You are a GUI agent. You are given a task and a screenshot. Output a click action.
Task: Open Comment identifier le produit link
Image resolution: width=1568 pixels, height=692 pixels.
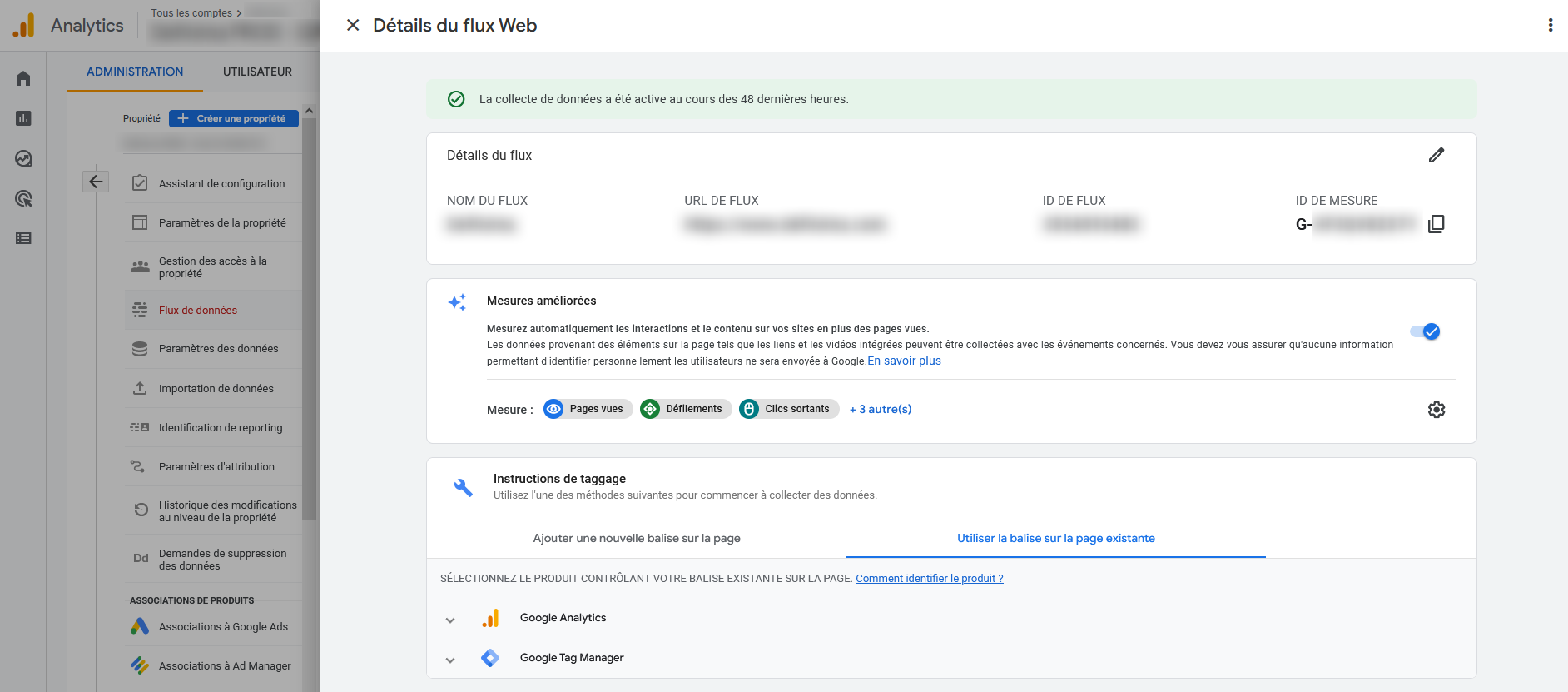point(930,578)
